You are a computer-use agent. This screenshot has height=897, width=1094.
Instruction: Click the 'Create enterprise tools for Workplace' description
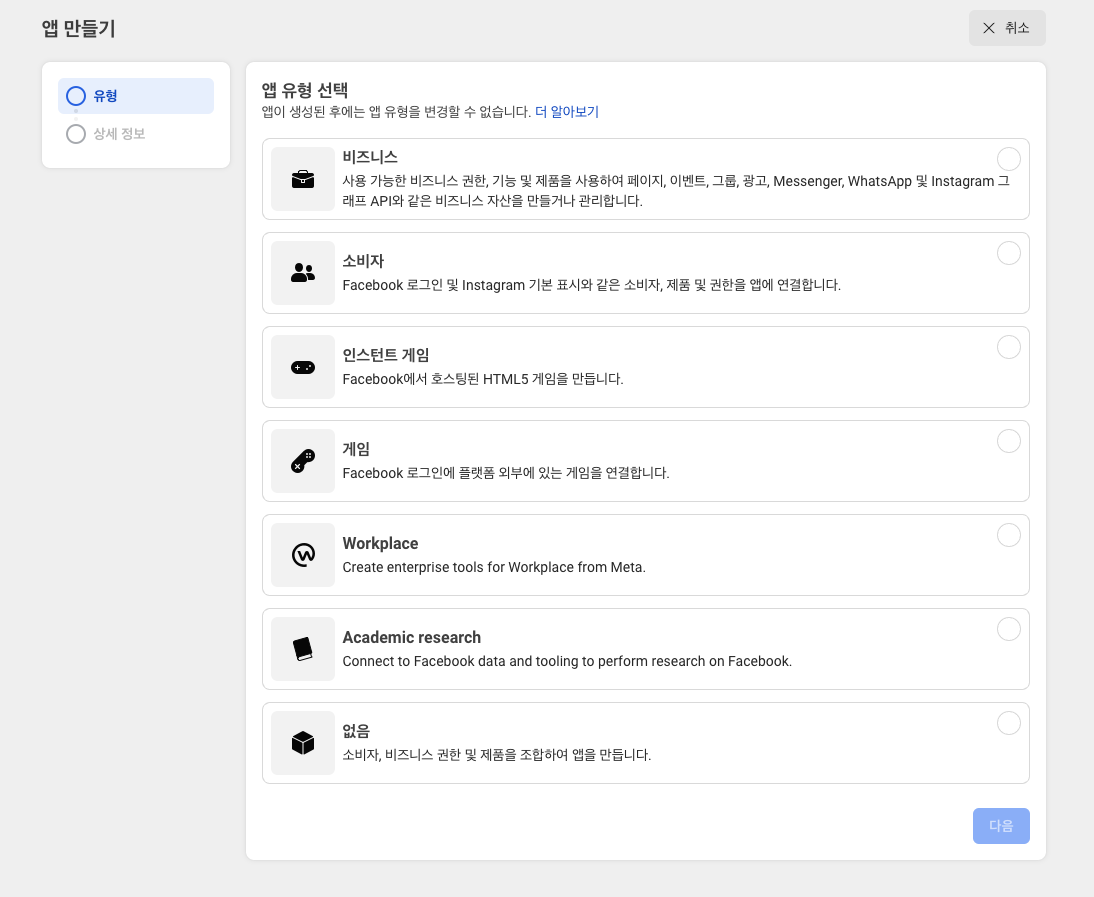click(x=494, y=567)
